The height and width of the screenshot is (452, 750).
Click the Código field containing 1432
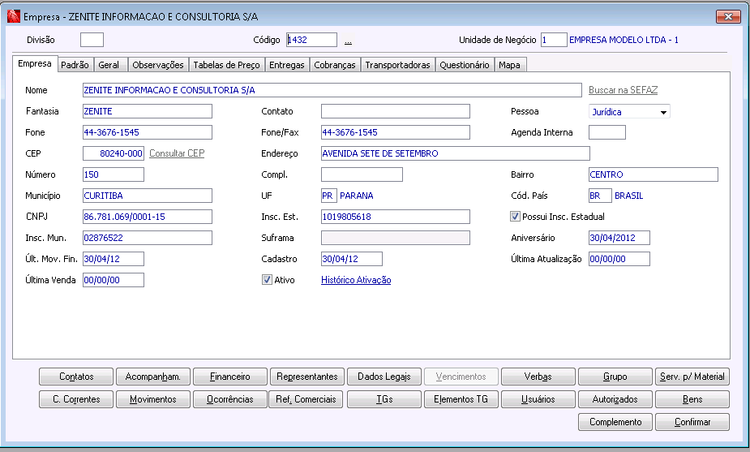click(311, 40)
